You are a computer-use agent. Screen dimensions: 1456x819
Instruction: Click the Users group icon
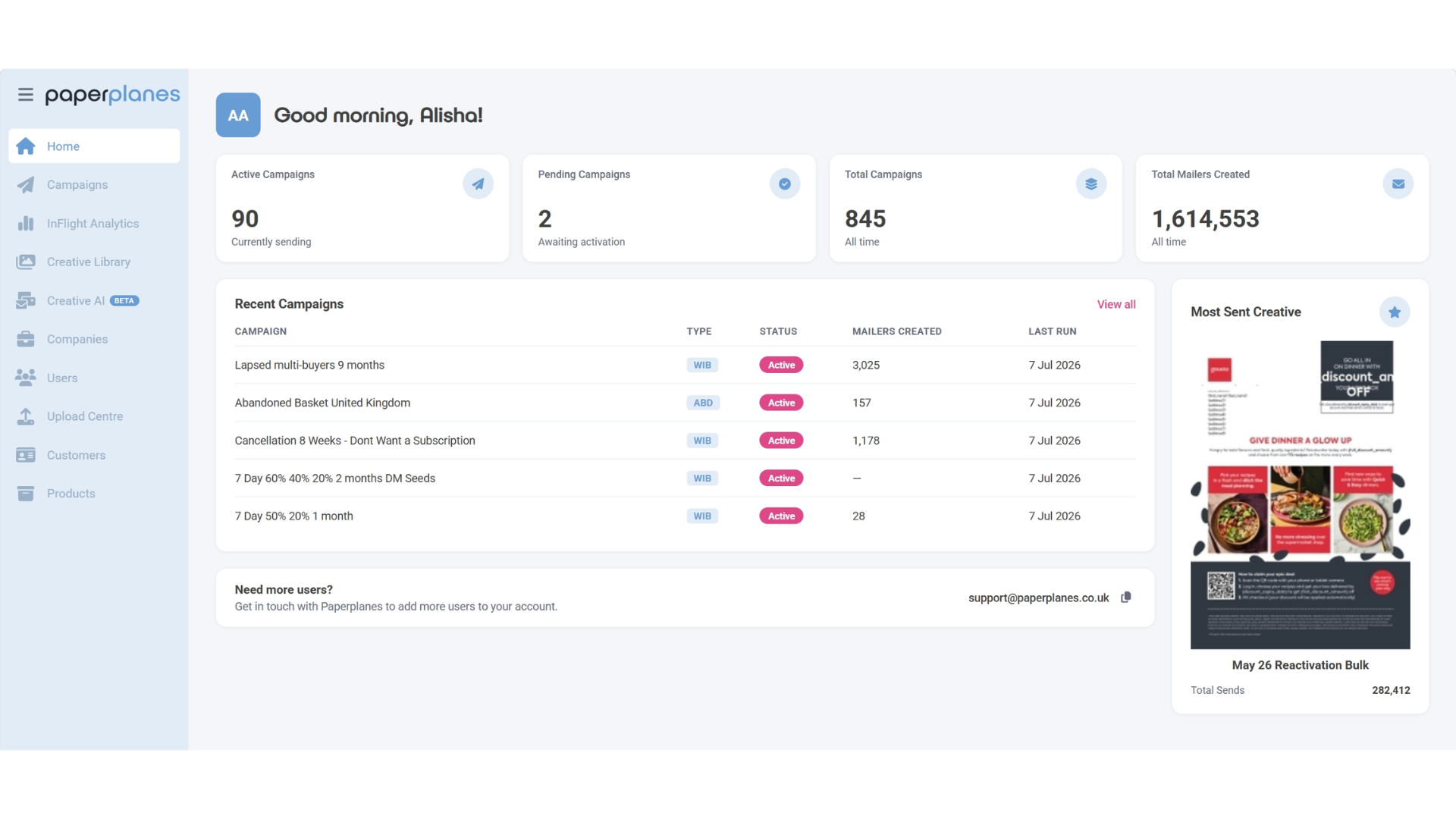[26, 378]
